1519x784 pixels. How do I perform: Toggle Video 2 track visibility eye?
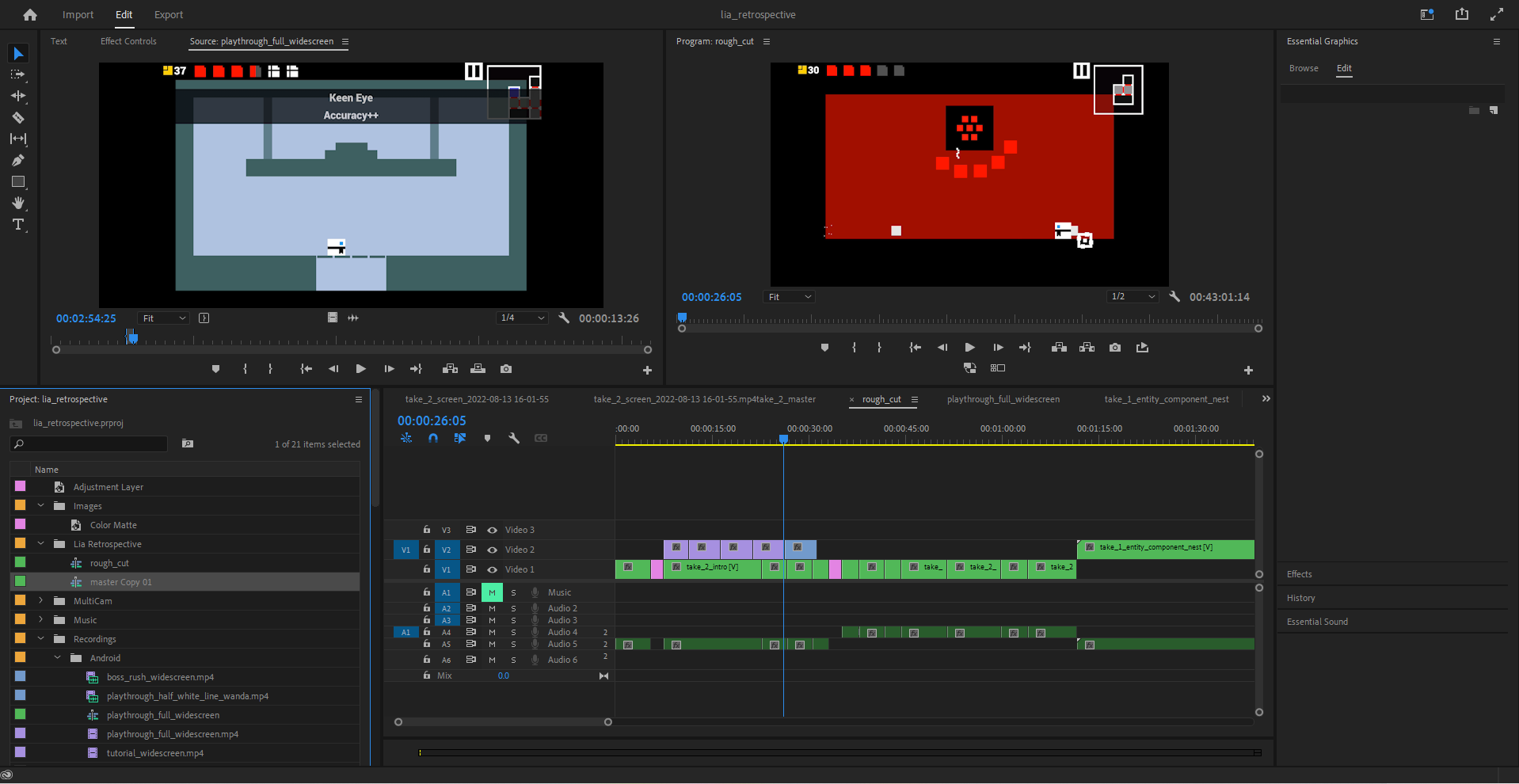tap(492, 550)
